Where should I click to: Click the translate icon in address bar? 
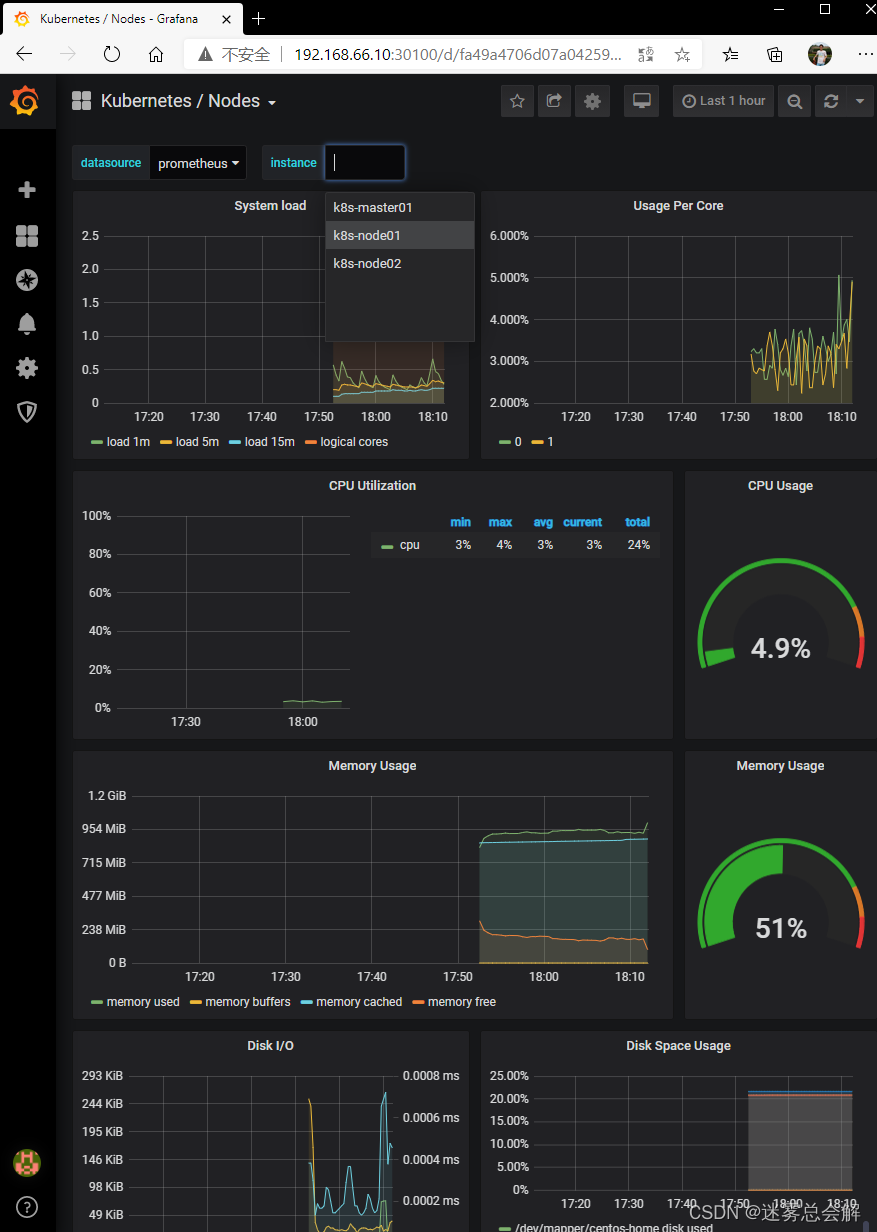tap(646, 55)
